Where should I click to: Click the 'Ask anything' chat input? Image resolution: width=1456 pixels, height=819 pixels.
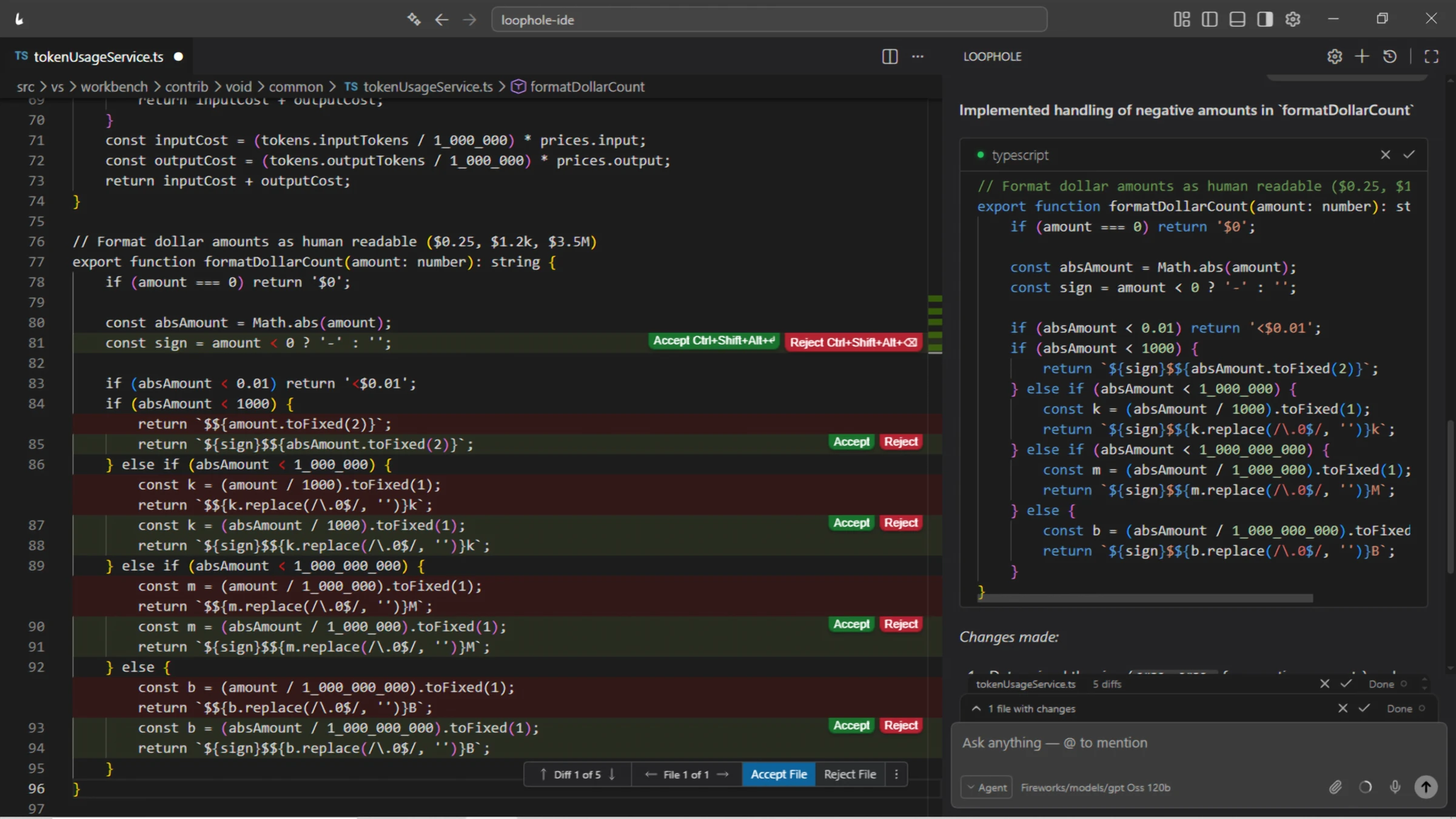(x=1198, y=743)
